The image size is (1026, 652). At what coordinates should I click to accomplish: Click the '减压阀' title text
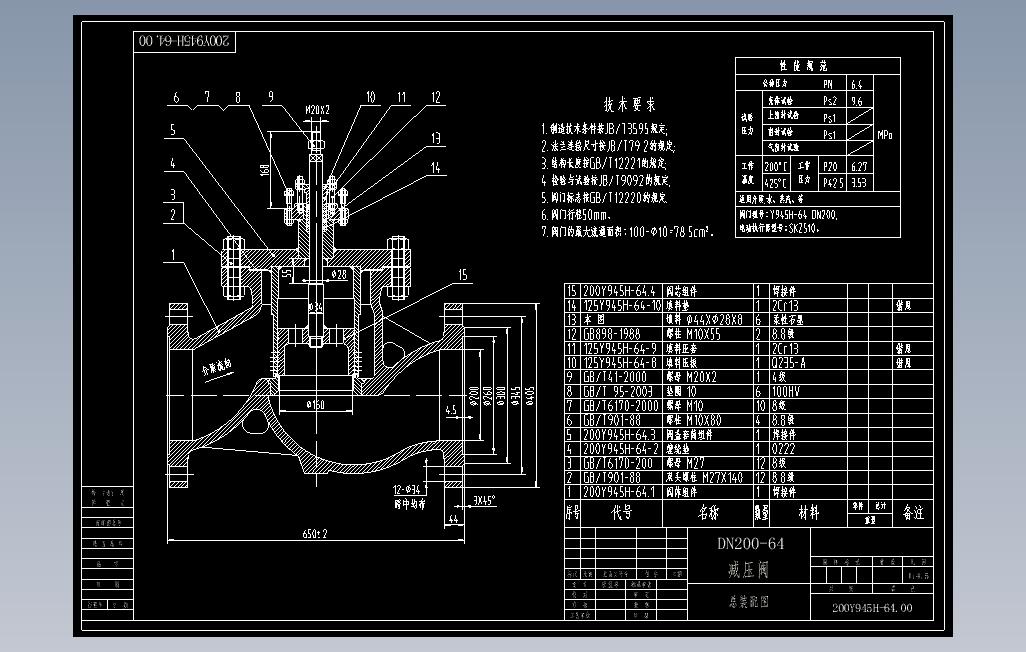(x=749, y=570)
